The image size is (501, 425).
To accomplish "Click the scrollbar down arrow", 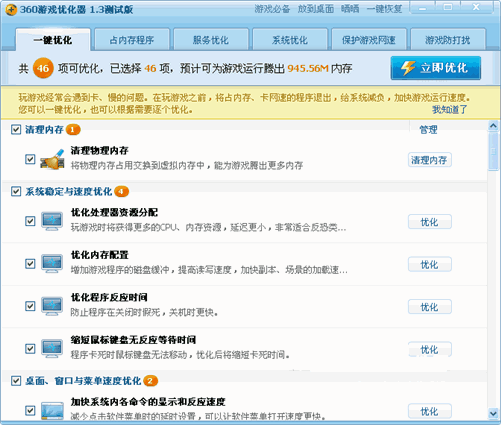I will click(x=493, y=414).
